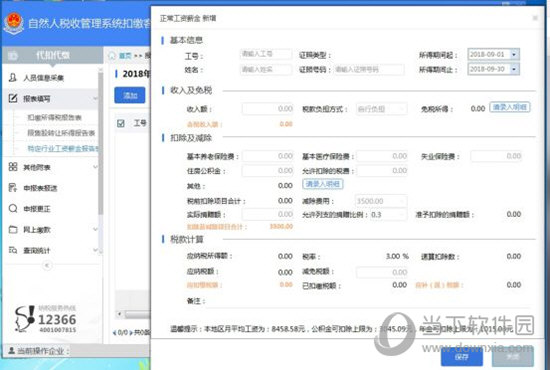Expand the 网上缴款 menu chevron
This screenshot has width=550, height=370.
click(x=95, y=229)
